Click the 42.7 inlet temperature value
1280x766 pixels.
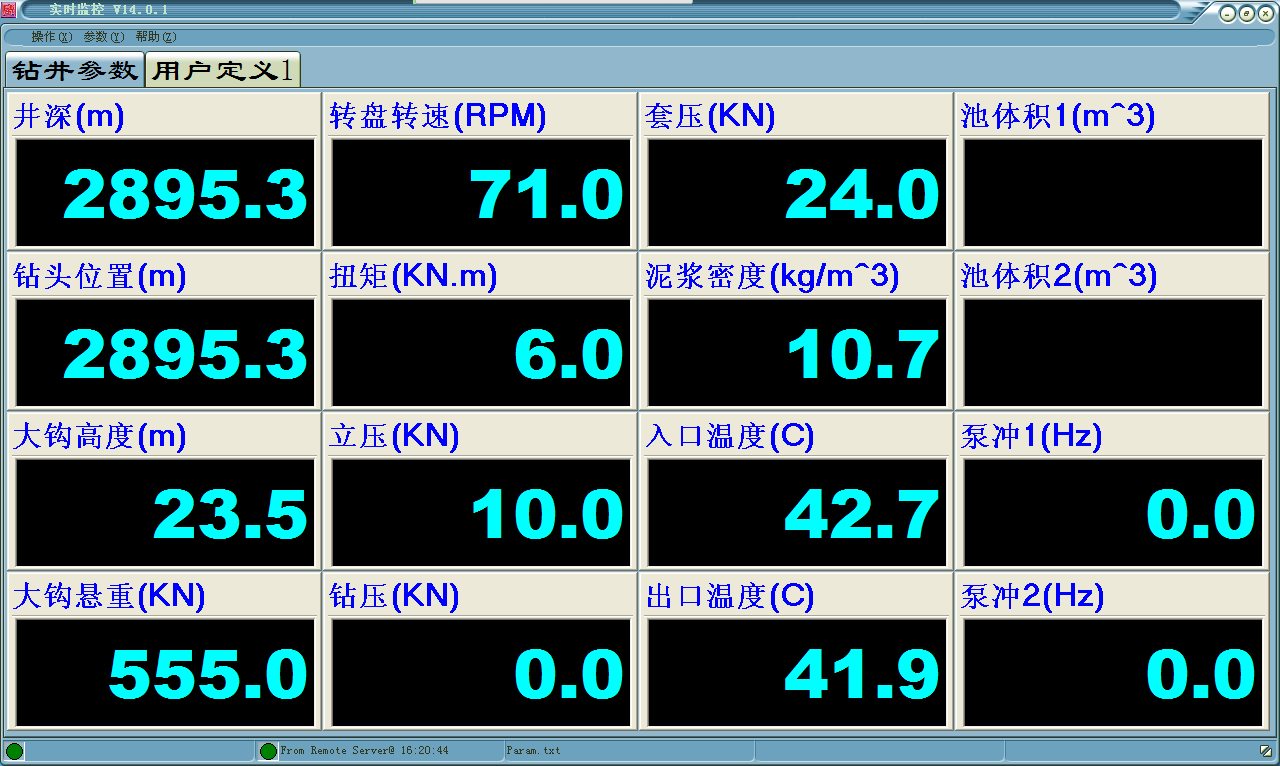click(863, 515)
